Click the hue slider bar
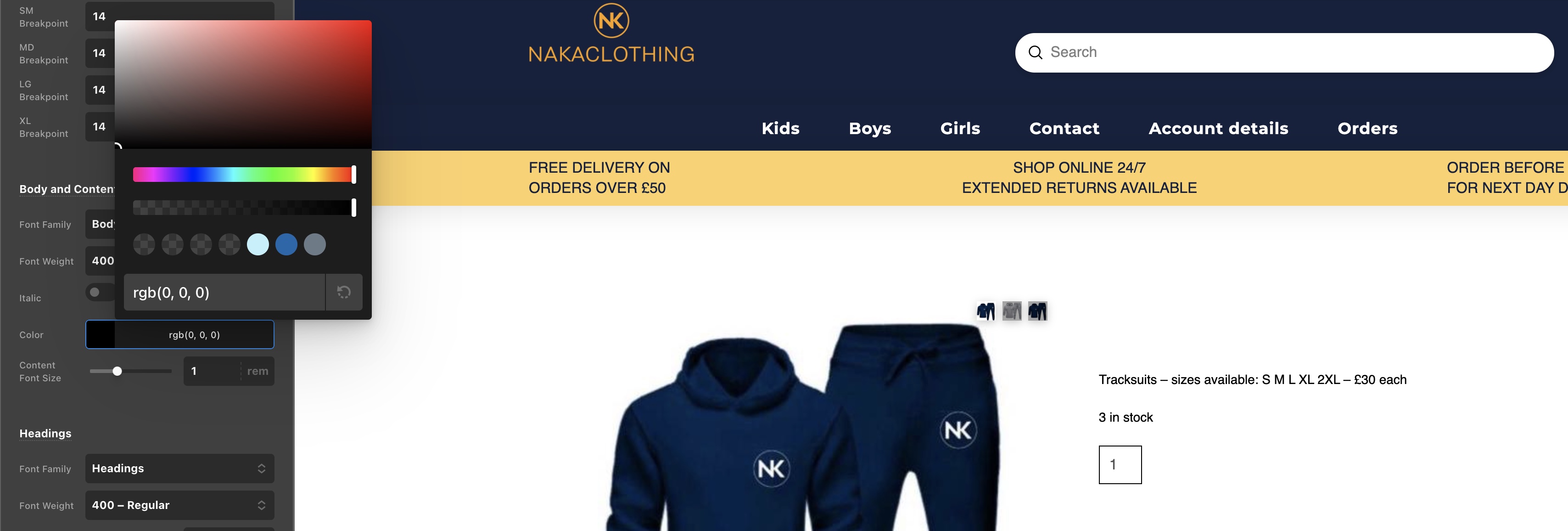Viewport: 1568px width, 531px height. (x=243, y=175)
